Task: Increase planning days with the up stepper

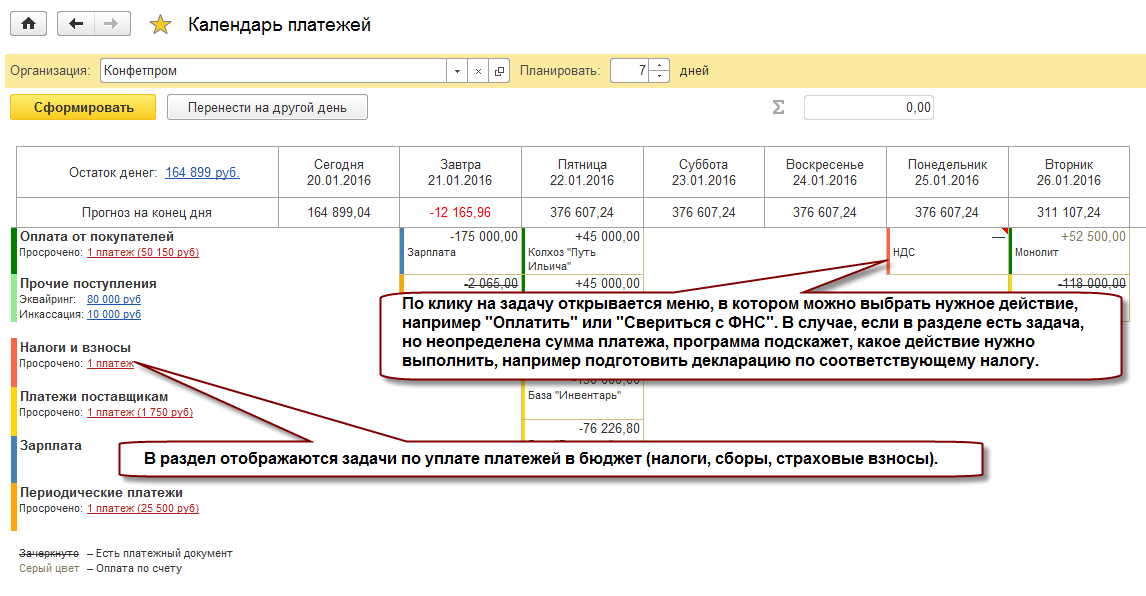Action: (x=659, y=65)
